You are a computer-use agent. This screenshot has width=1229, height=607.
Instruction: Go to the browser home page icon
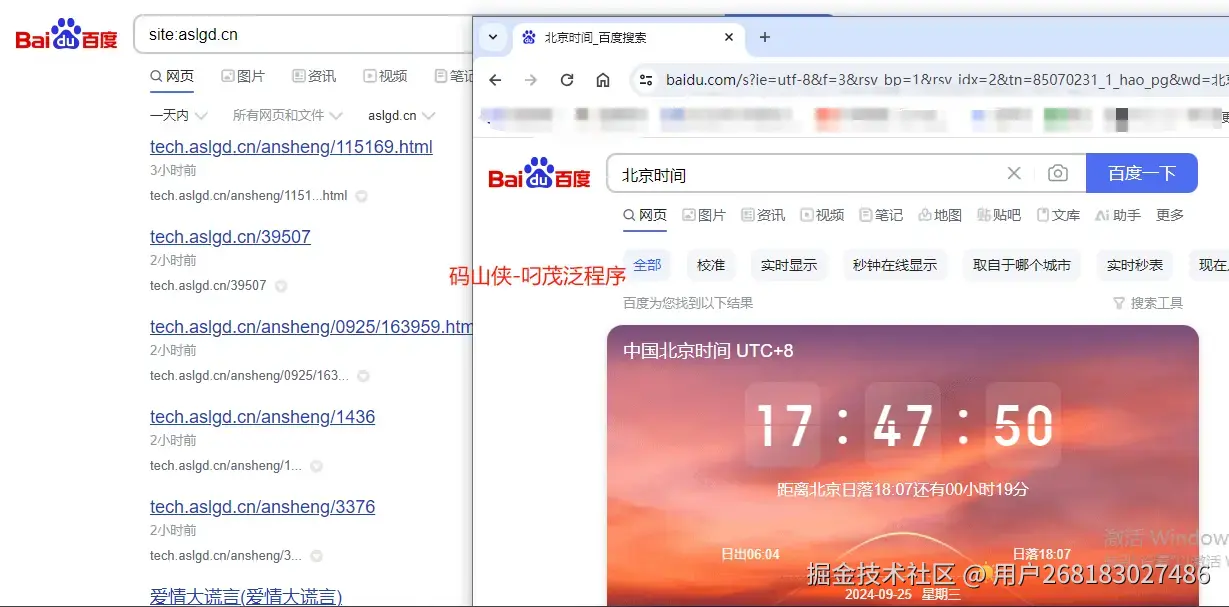603,80
